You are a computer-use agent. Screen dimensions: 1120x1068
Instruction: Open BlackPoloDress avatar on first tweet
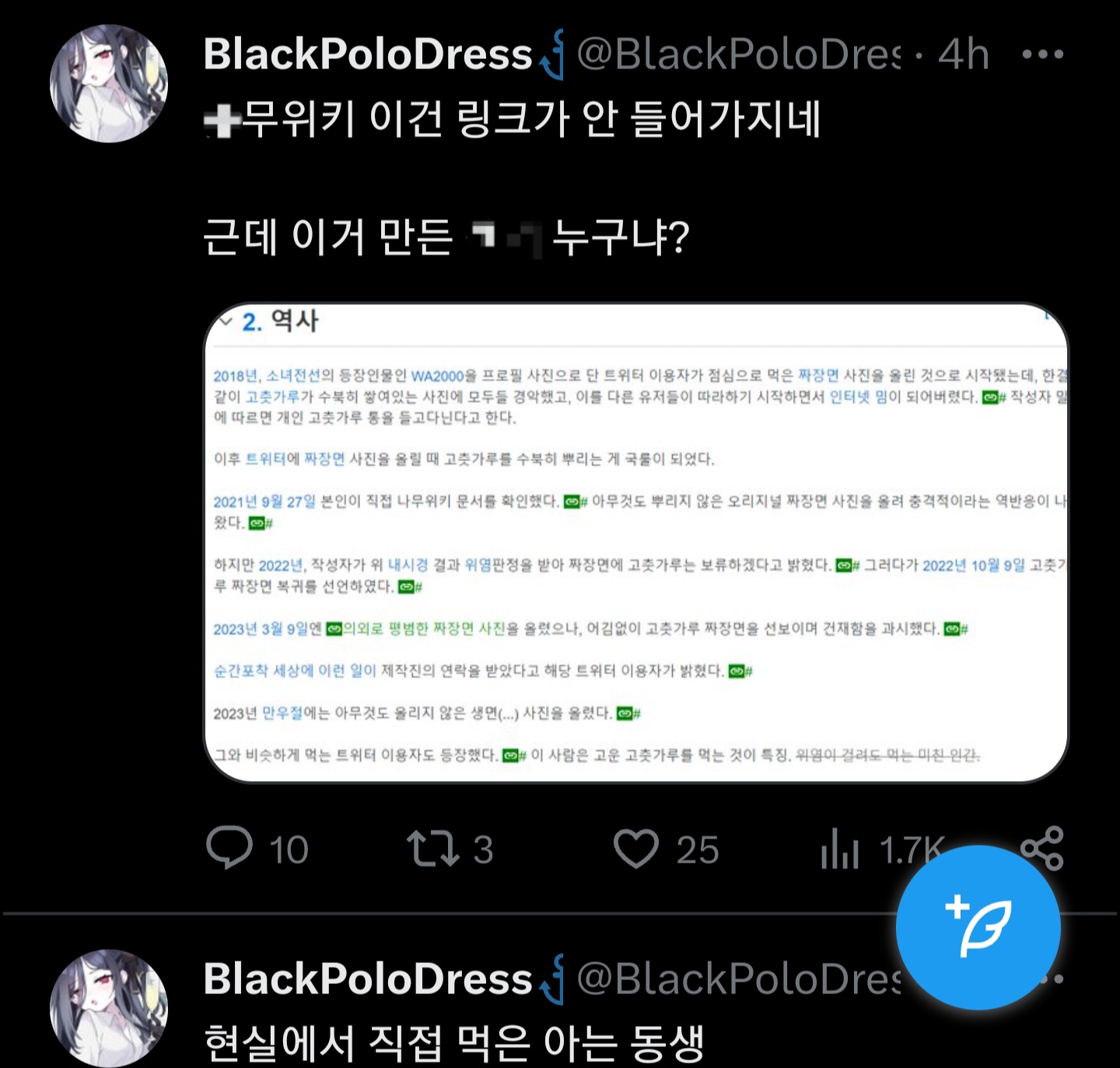pos(109,83)
